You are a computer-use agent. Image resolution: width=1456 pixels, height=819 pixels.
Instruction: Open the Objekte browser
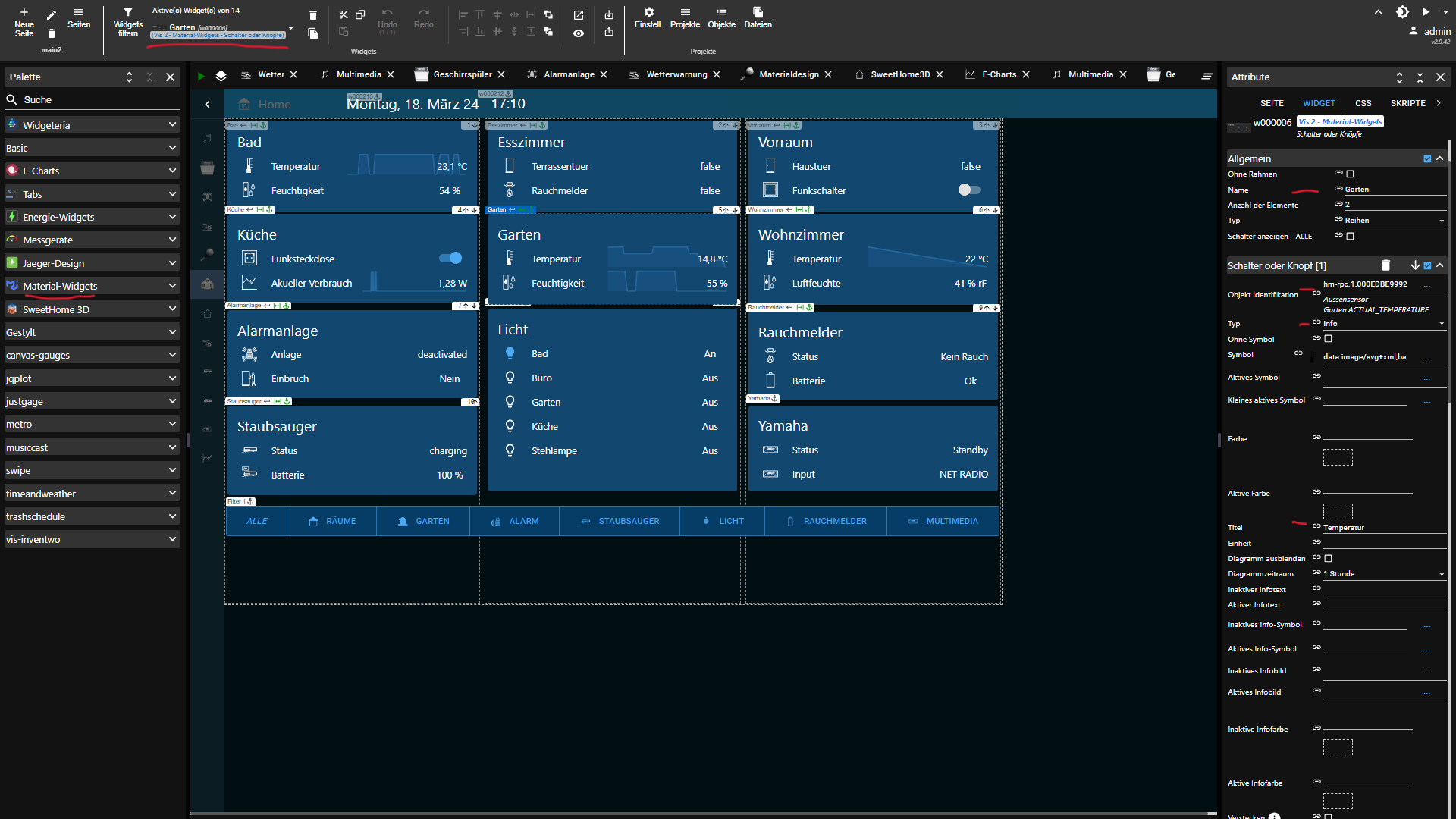721,18
